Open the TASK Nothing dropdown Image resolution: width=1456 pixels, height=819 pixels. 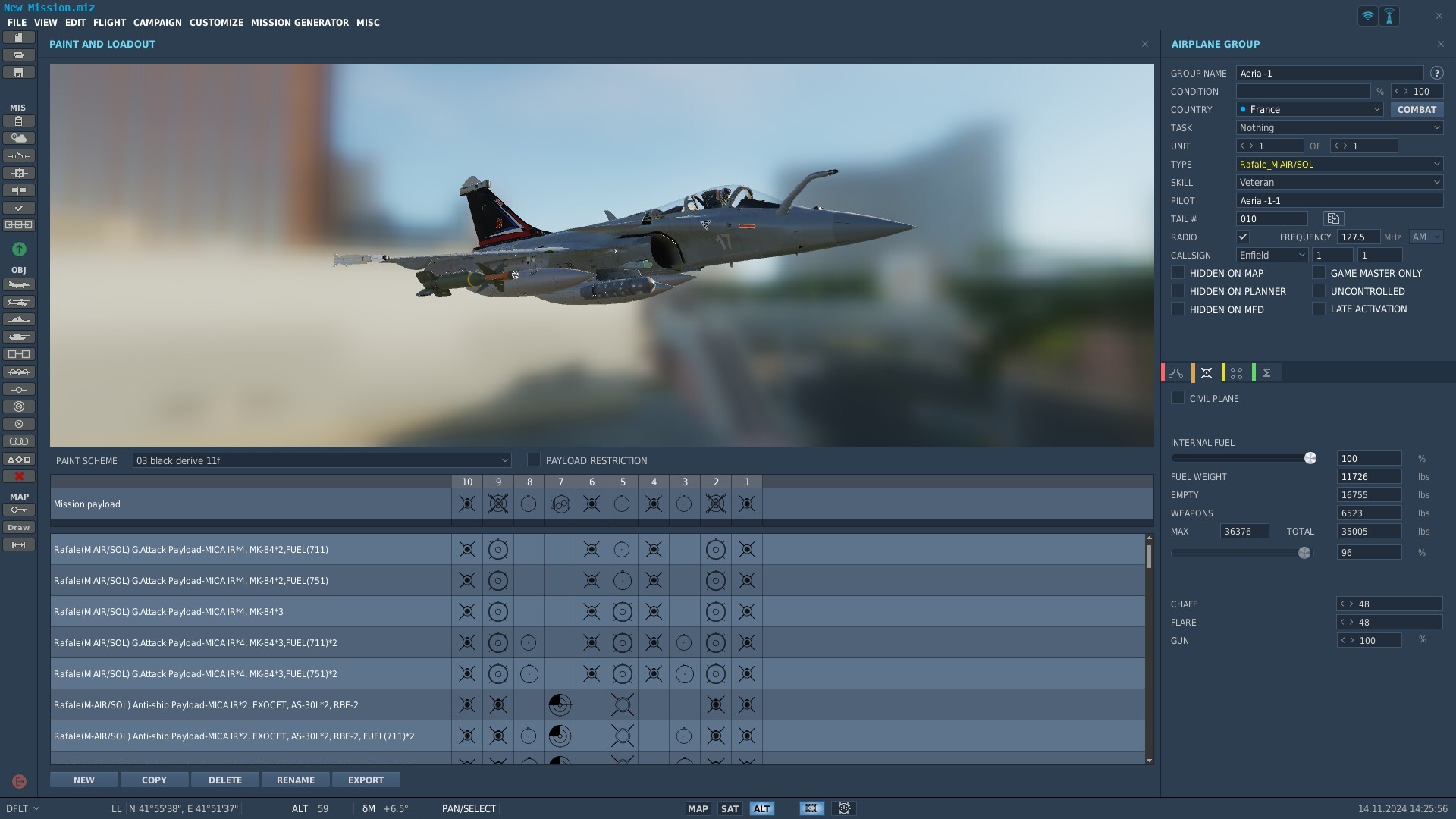click(1339, 127)
